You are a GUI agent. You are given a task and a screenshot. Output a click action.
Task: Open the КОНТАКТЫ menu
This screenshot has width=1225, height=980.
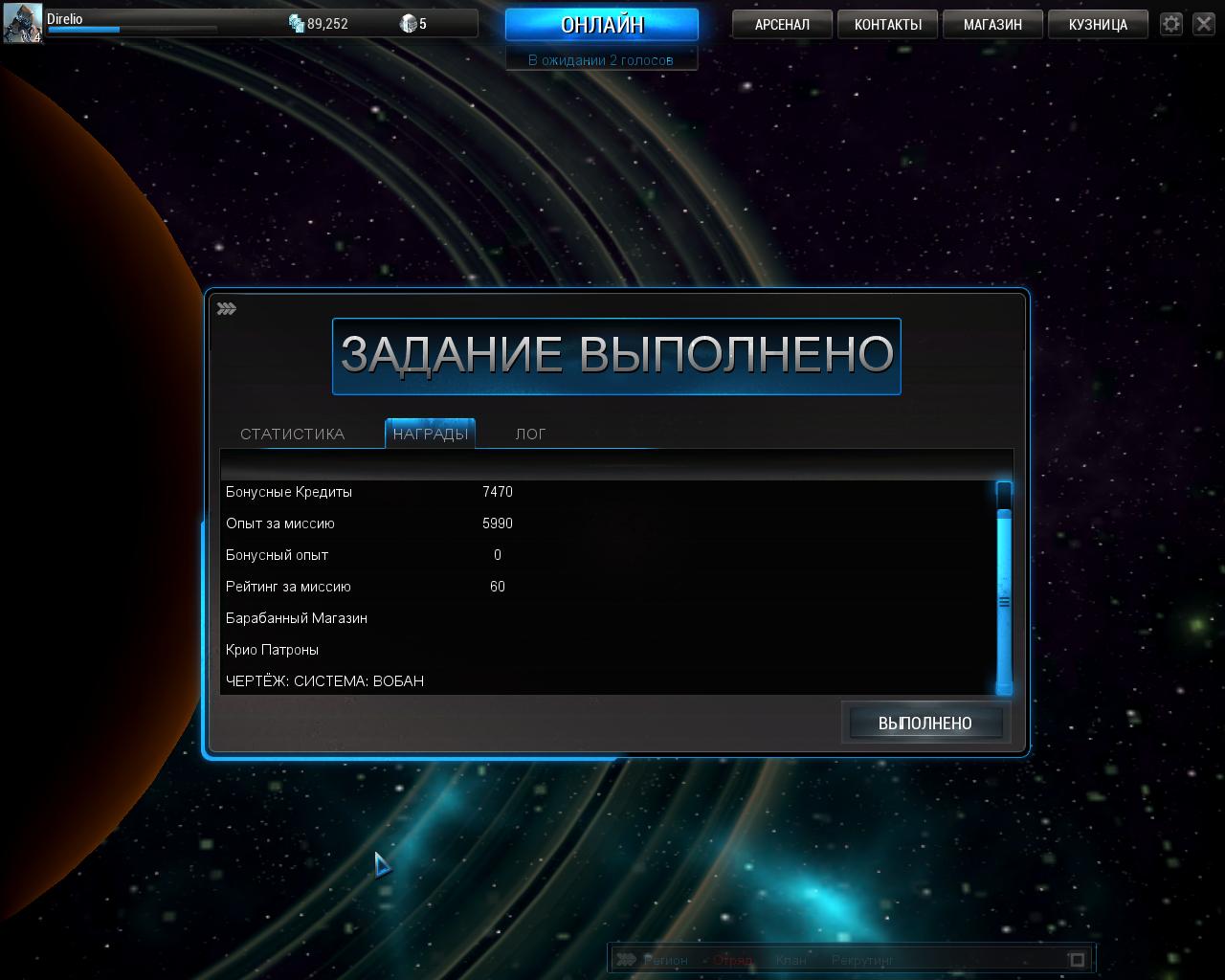point(888,25)
